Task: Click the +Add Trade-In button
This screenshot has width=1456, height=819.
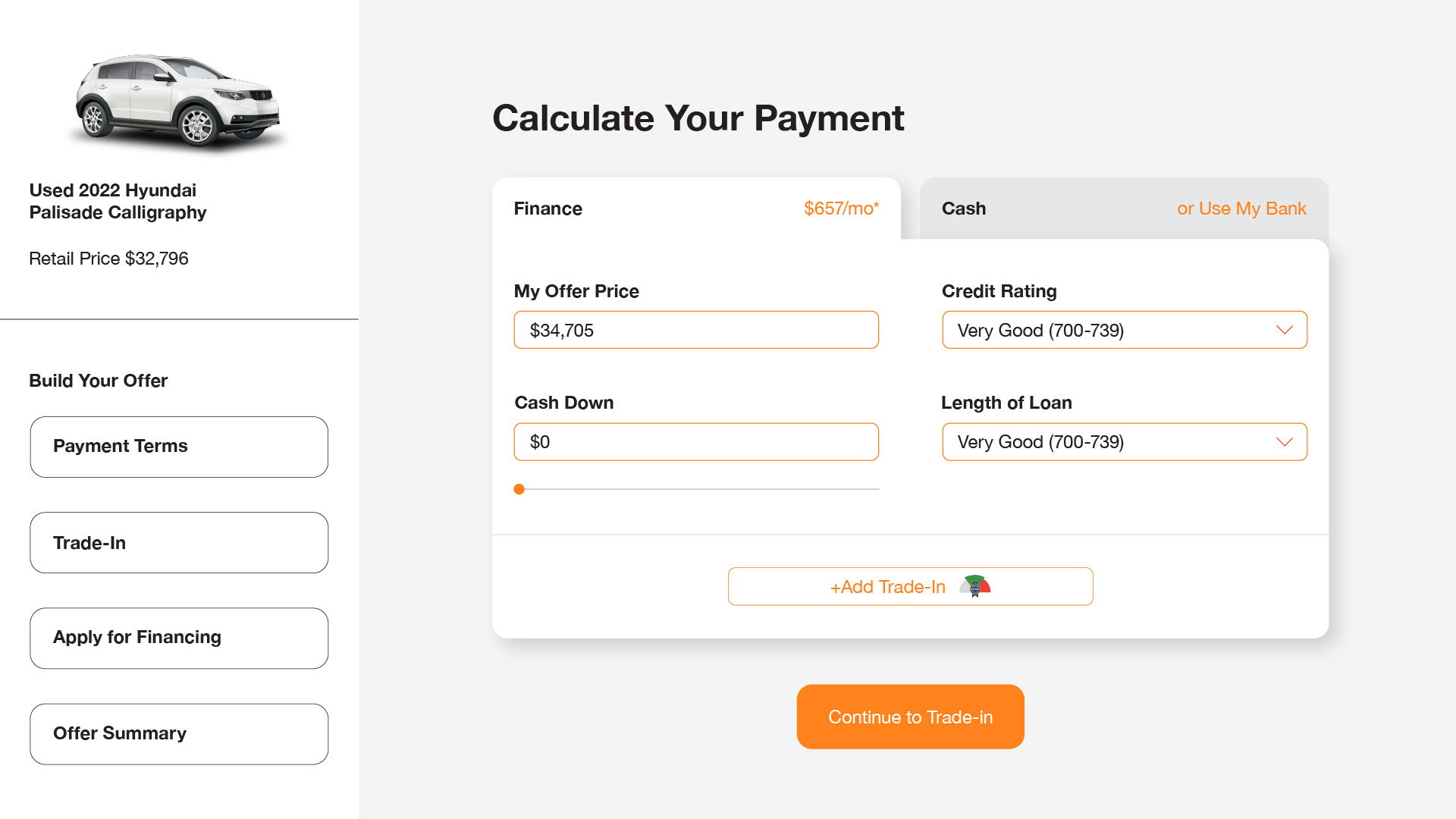Action: [888, 587]
